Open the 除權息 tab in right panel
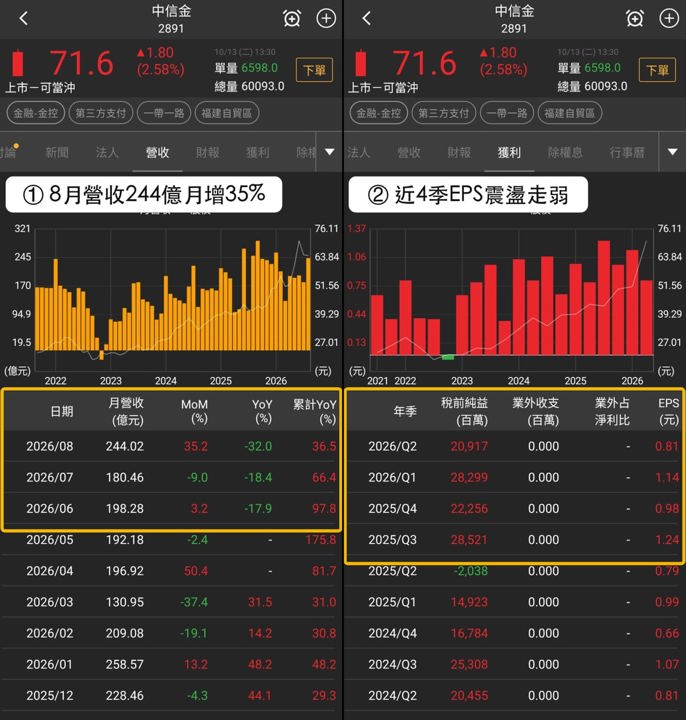The width and height of the screenshot is (686, 720). 565,152
